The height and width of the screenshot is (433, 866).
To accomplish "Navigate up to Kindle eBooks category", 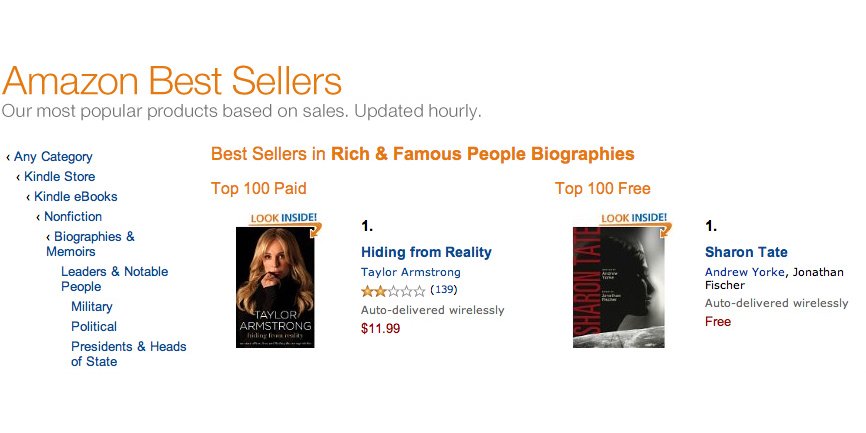I will (75, 197).
